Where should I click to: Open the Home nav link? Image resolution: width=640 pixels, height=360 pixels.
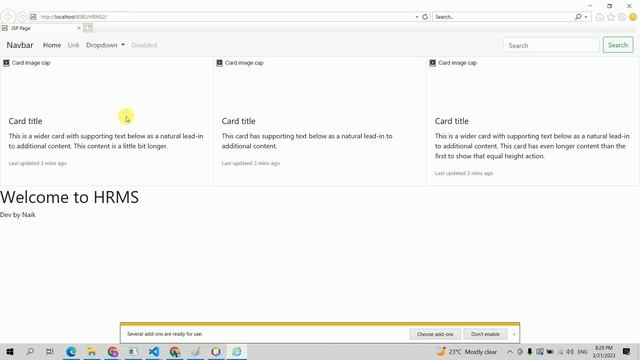click(52, 45)
